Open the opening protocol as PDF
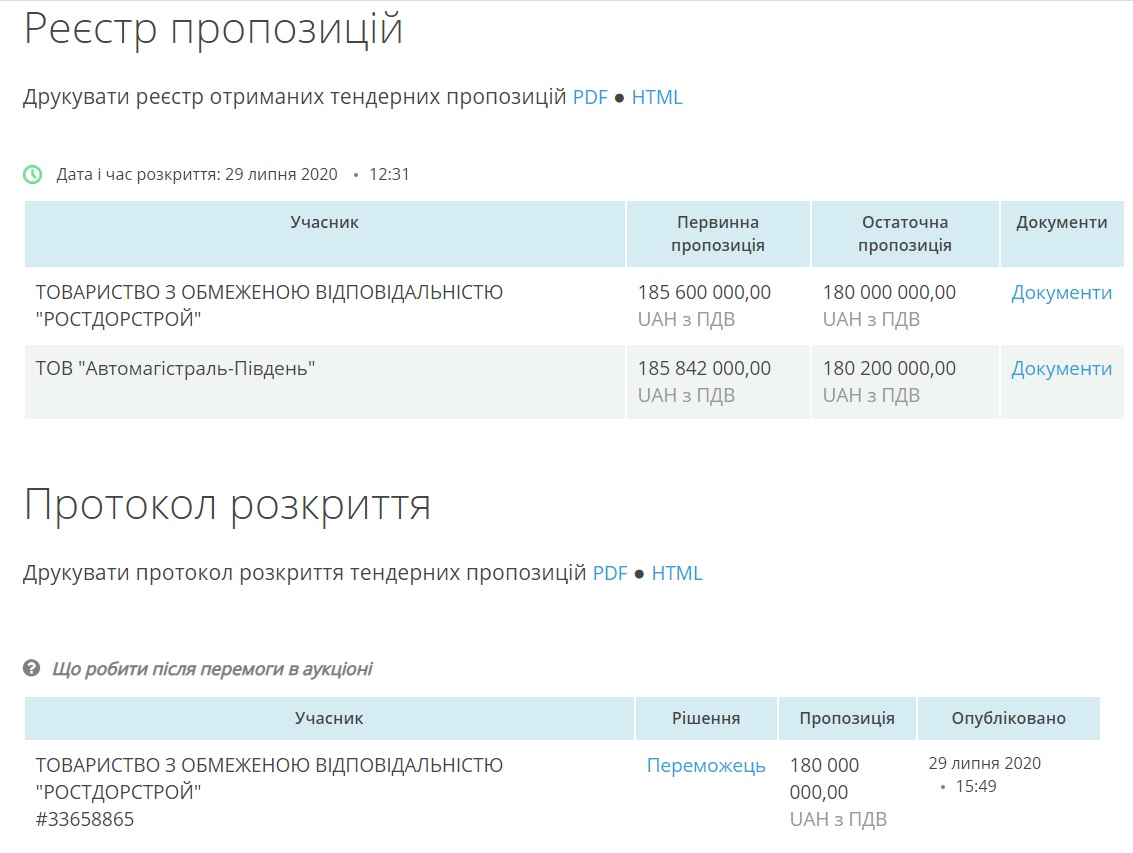The image size is (1133, 853). pos(610,573)
